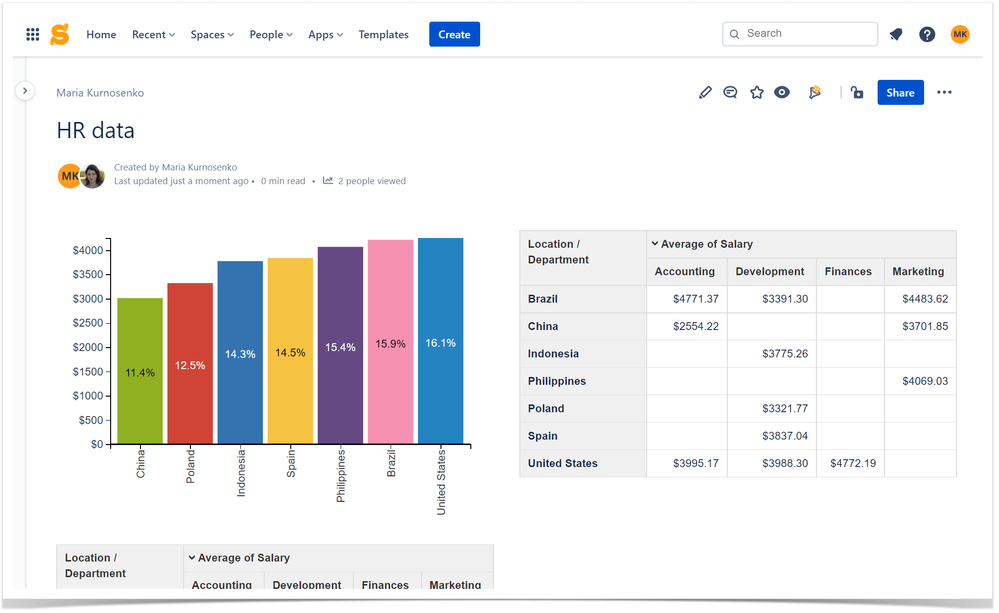Open Confluence help via the question mark icon
The width and height of the screenshot is (999, 613).
[927, 33]
